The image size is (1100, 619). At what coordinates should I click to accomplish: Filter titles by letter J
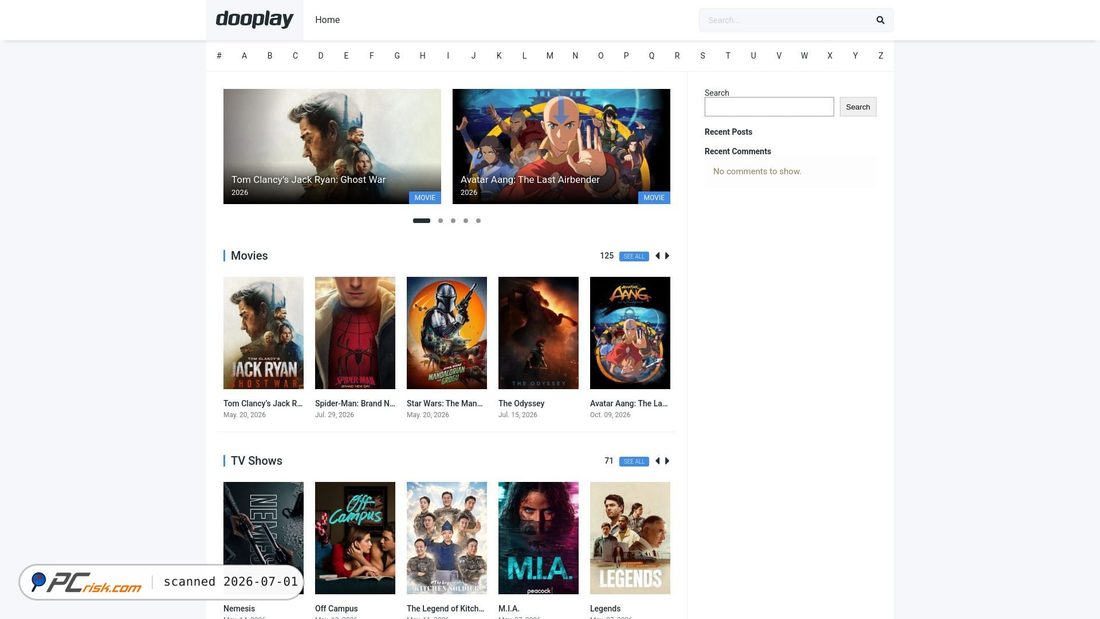[474, 55]
